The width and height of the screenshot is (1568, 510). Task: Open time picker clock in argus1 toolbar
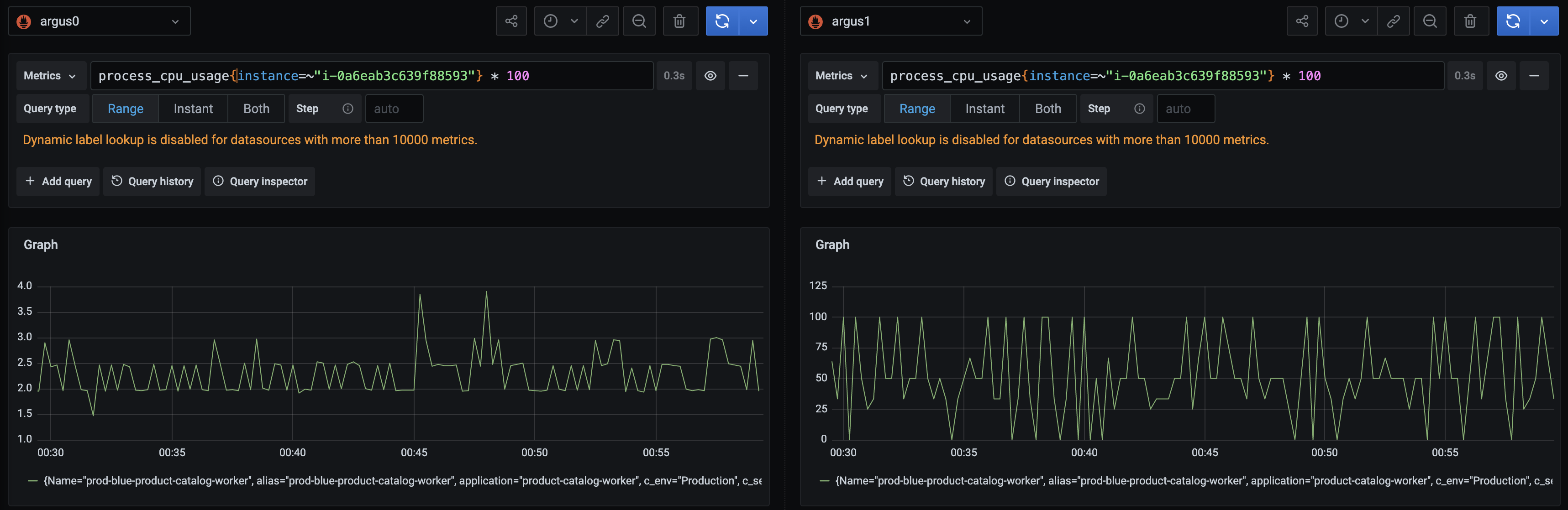(1341, 21)
